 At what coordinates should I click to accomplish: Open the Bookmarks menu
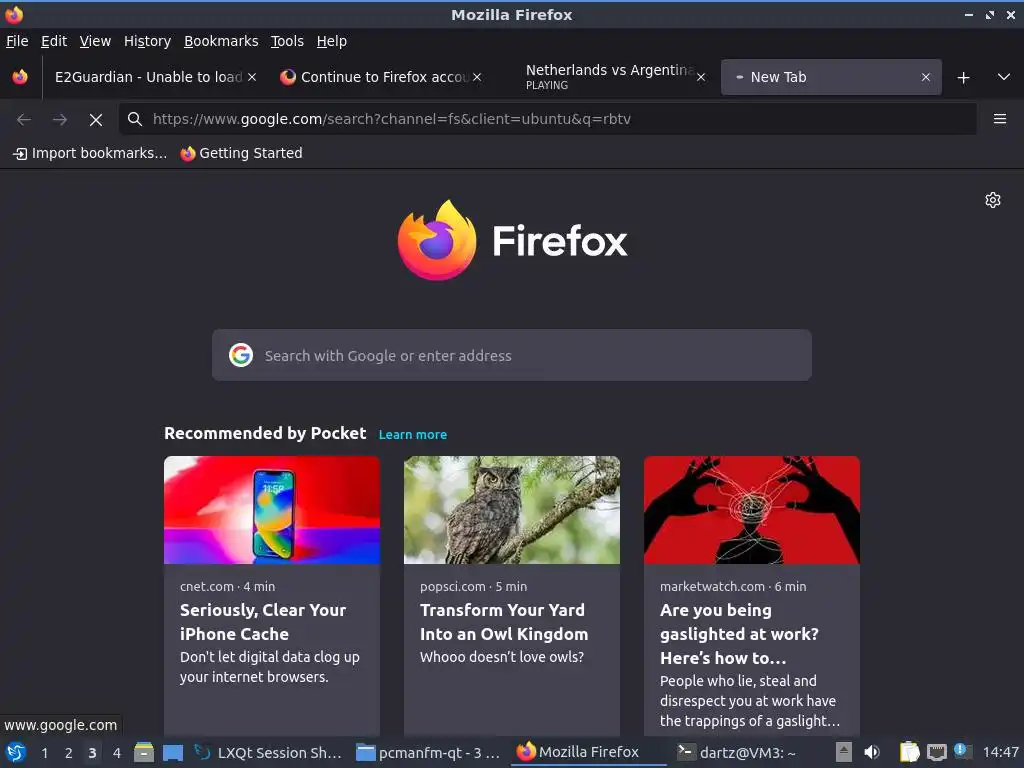click(221, 41)
